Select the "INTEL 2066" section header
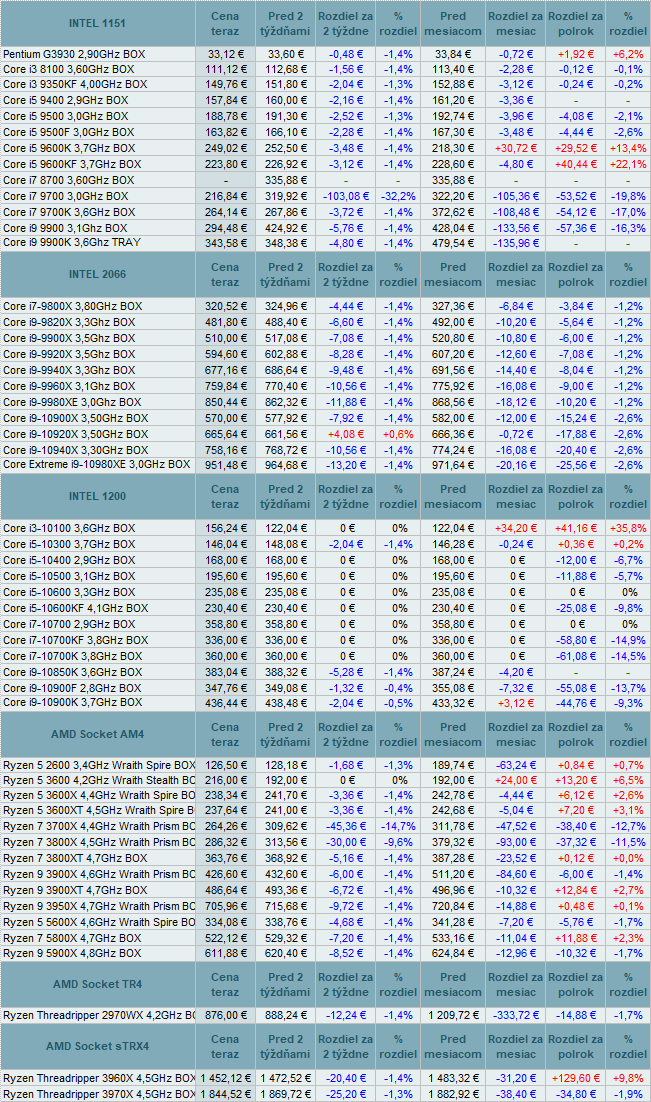The width and height of the screenshot is (651, 1102). [x=98, y=274]
